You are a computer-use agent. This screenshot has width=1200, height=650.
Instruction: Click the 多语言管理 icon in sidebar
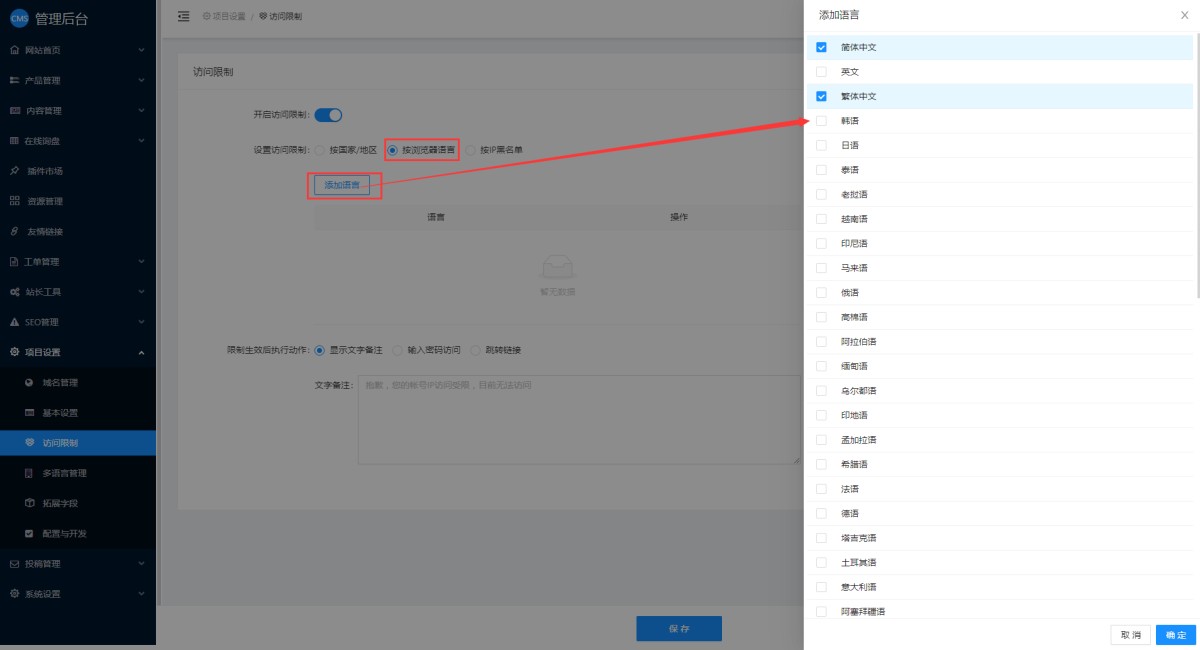pos(29,473)
